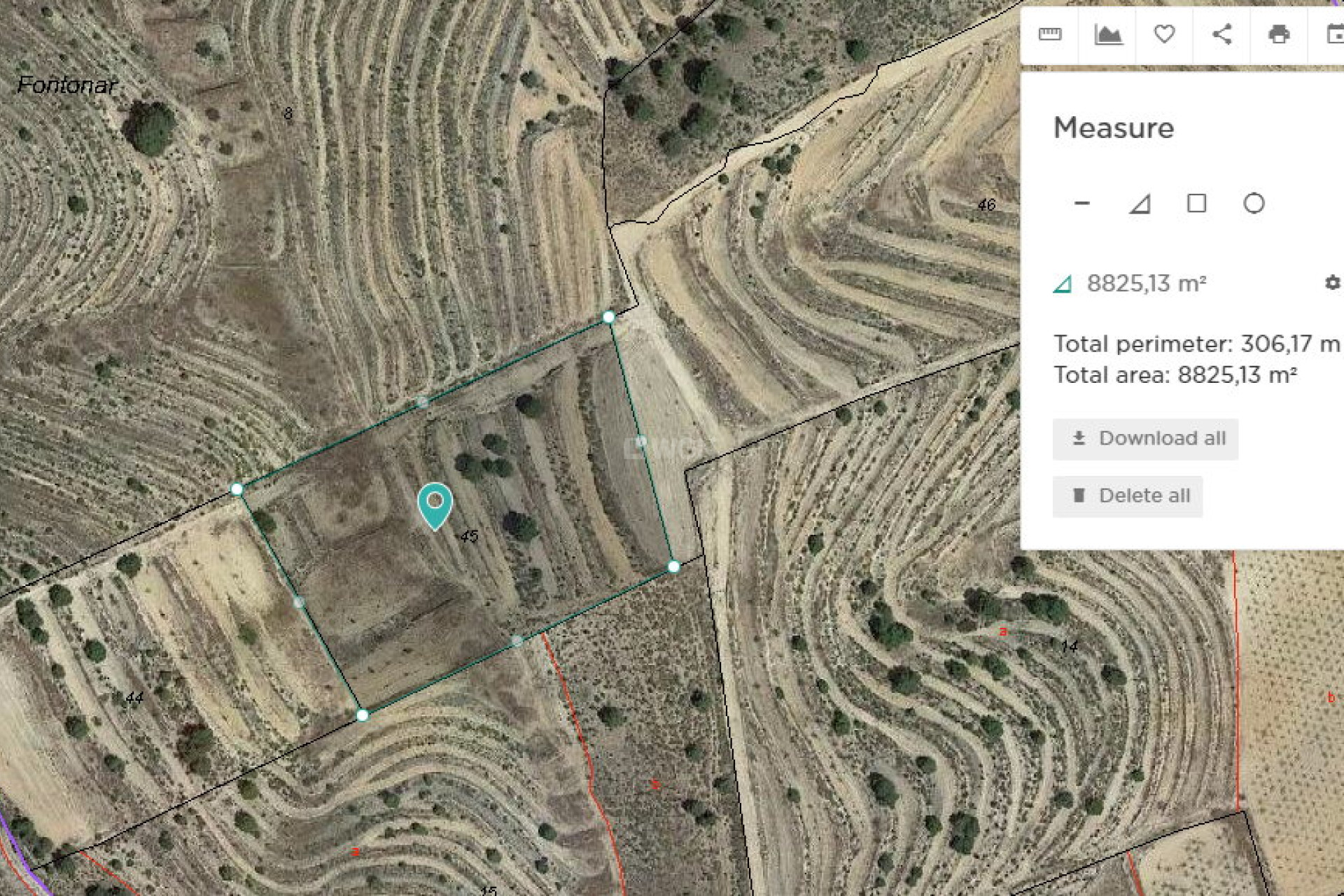This screenshot has height=896, width=1344.
Task: Select the ruler measurement icon
Action: [x=1051, y=34]
